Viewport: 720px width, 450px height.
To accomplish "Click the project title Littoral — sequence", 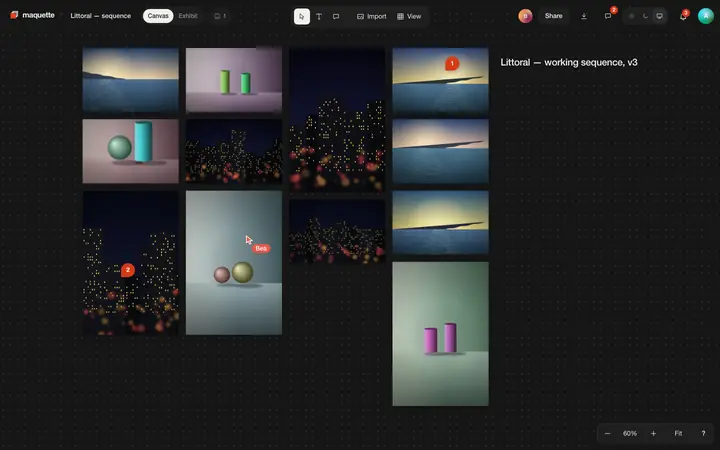I will [101, 16].
